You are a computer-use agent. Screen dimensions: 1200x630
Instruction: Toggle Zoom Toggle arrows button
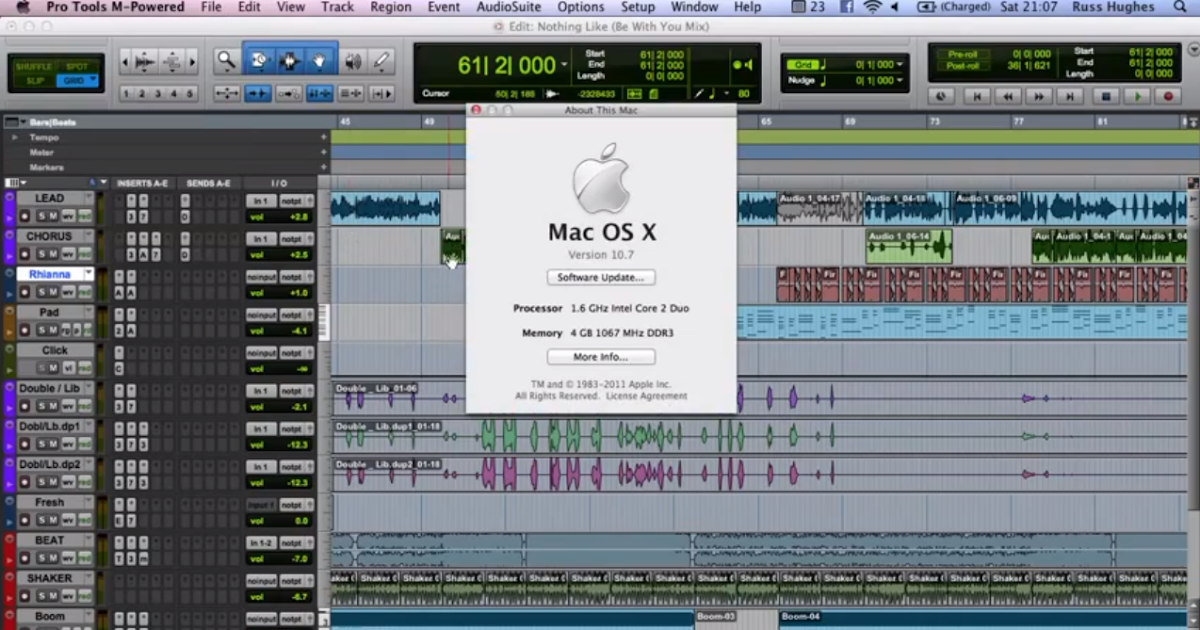[227, 93]
